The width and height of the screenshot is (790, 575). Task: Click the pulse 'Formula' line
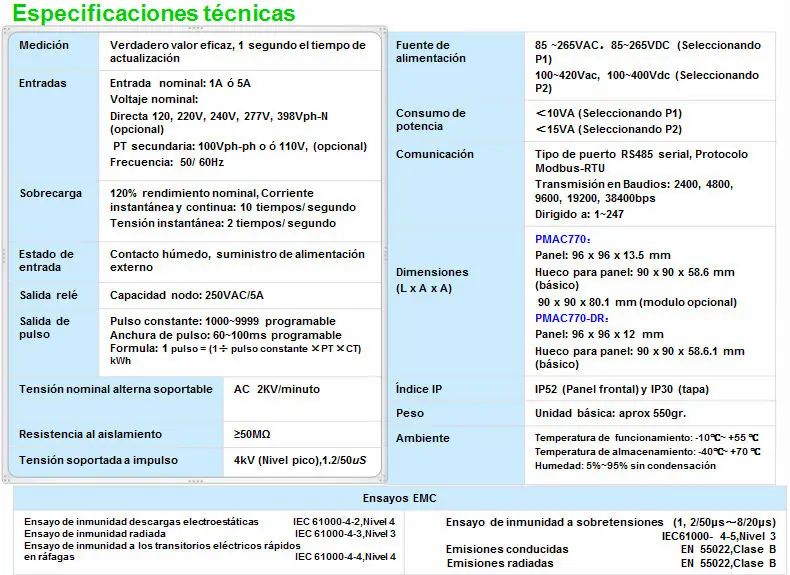click(236, 354)
